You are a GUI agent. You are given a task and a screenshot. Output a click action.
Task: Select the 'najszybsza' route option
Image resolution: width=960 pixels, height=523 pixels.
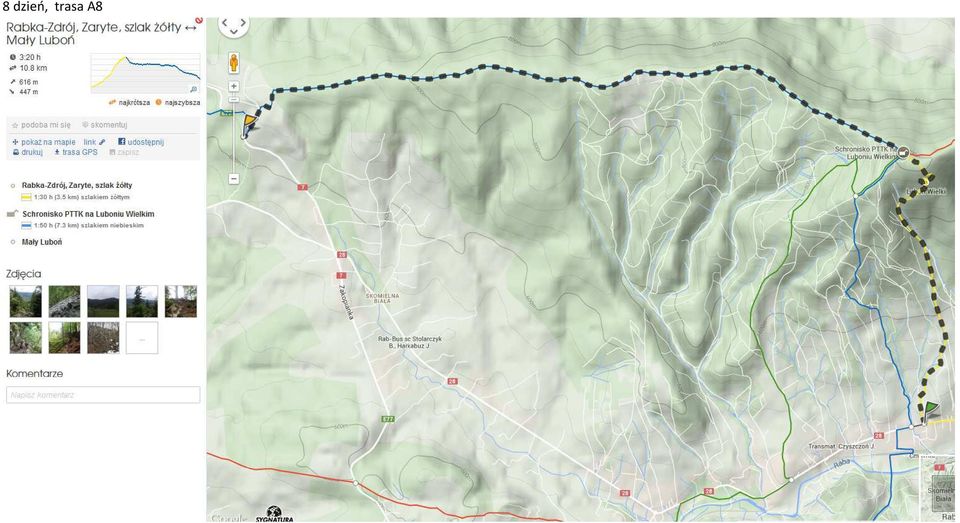(x=178, y=102)
